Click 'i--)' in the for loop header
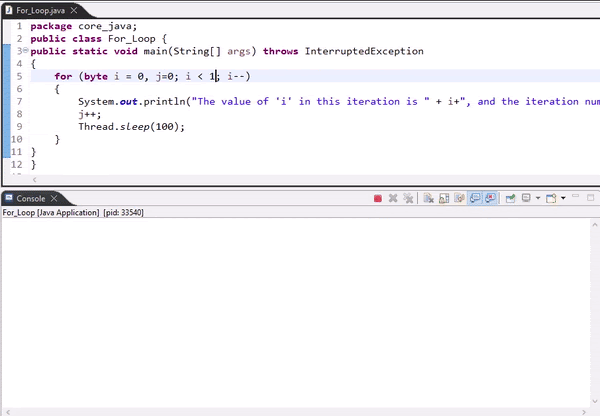The width and height of the screenshot is (600, 416). 239,77
